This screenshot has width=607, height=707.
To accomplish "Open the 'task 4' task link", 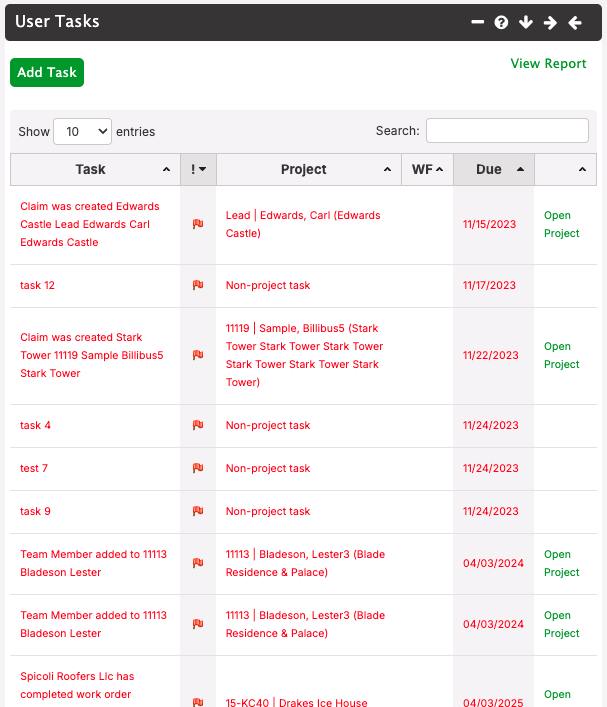I will (35, 425).
